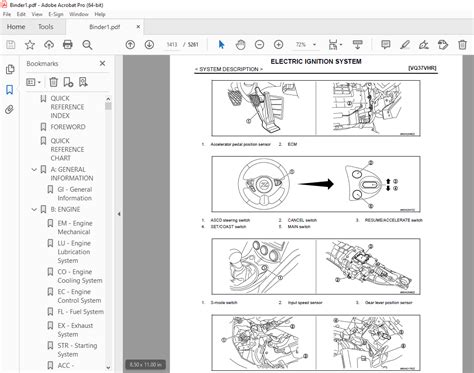Open the fit page options
The image size is (474, 373).
coord(335,45)
